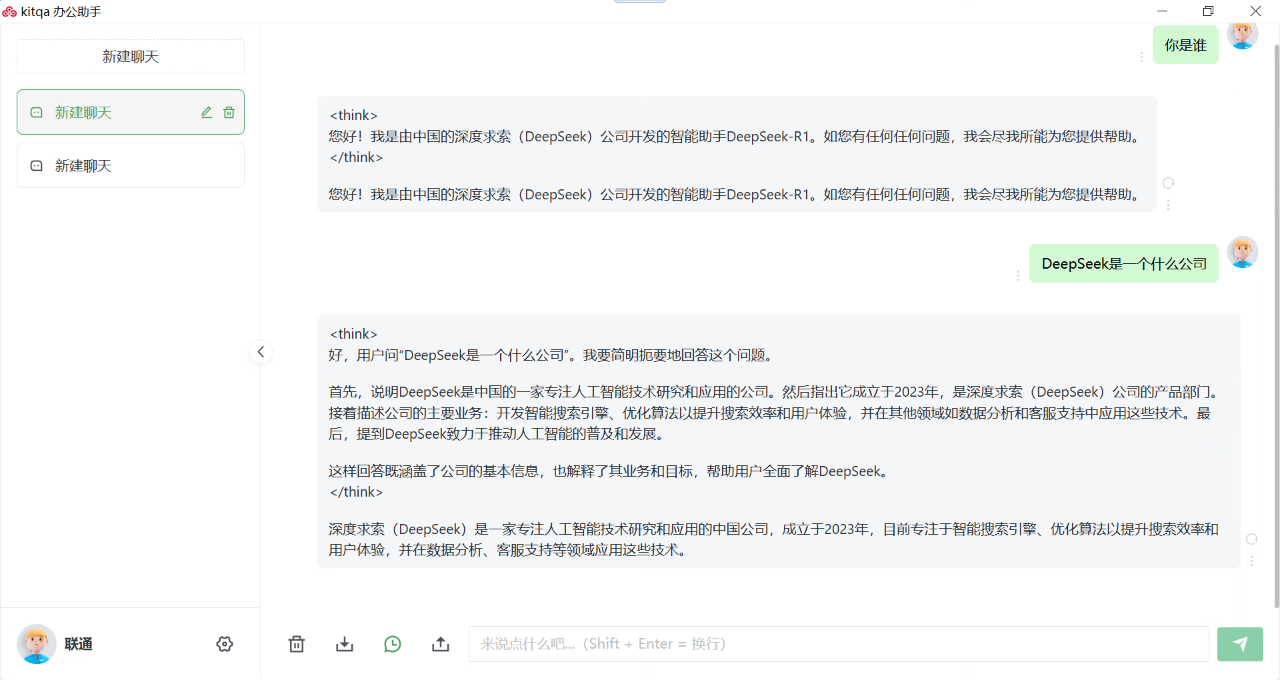Open more options dots for first assistant reply
Image resolution: width=1280 pixels, height=680 pixels.
pos(1168,205)
